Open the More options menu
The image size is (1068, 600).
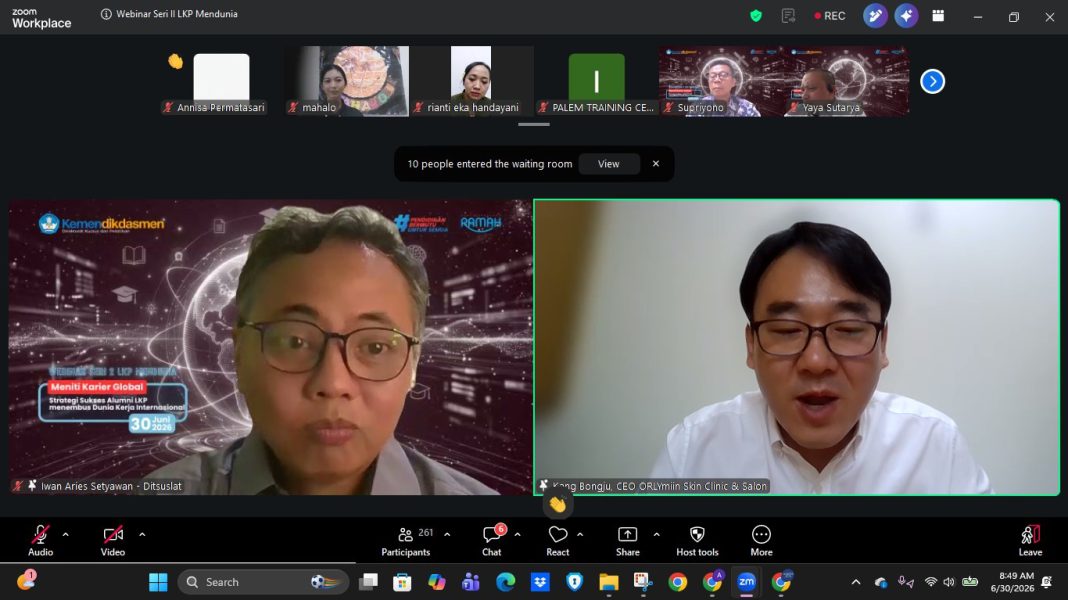click(761, 541)
